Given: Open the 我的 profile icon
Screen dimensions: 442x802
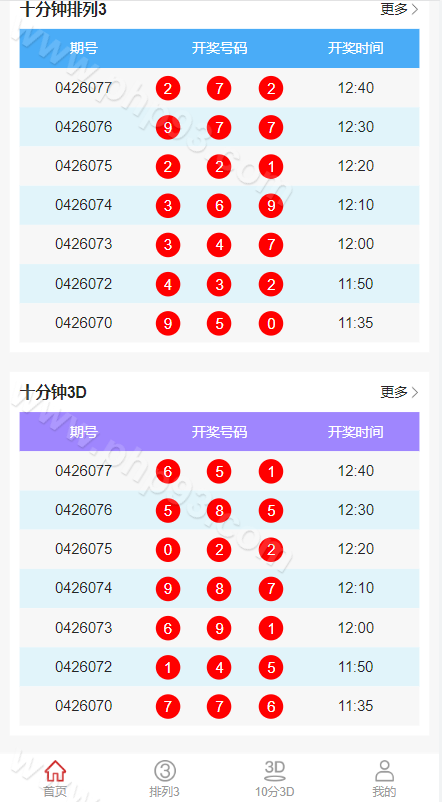Looking at the screenshot, I should click(384, 771).
